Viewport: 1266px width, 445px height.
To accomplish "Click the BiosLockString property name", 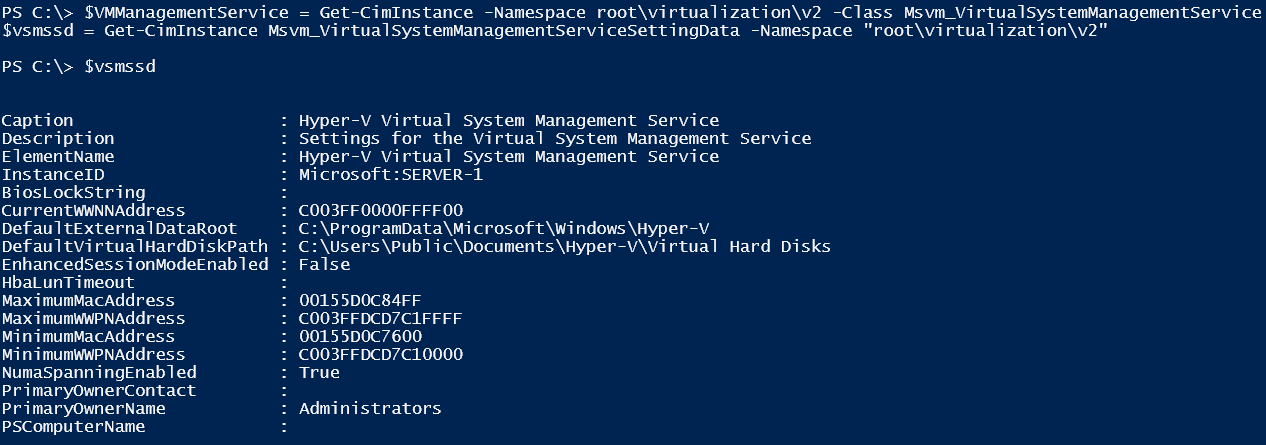I will coord(73,193).
